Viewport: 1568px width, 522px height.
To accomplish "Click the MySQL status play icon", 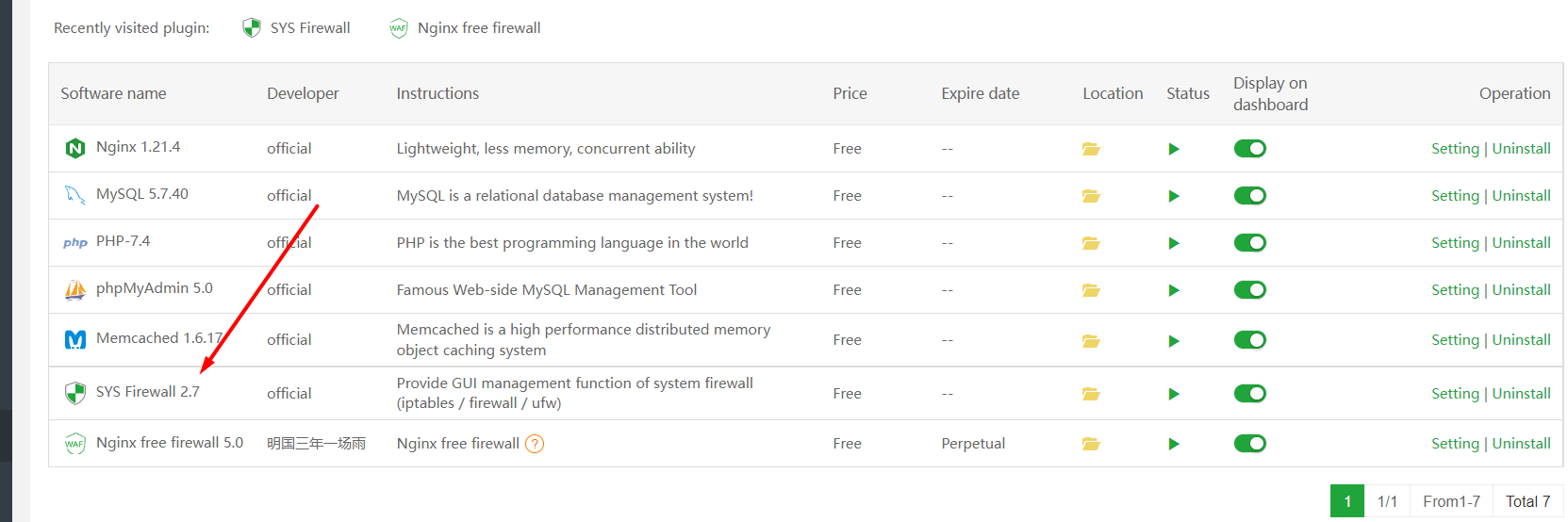I will click(1174, 196).
